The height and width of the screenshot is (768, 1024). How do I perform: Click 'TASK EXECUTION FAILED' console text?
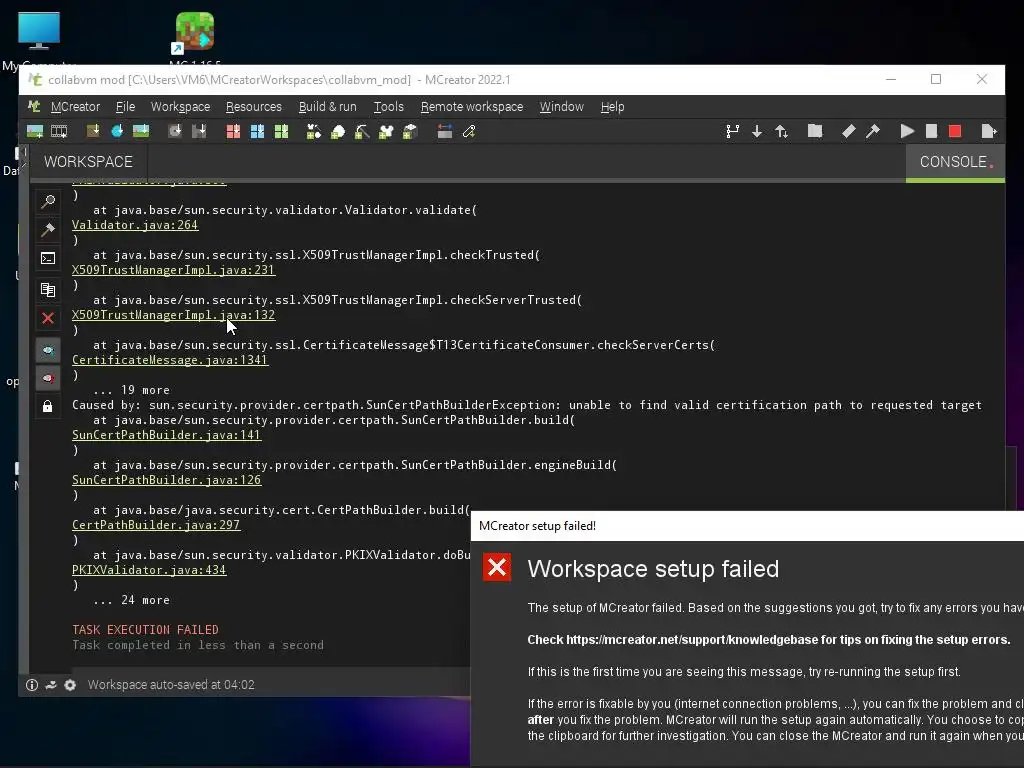click(145, 630)
